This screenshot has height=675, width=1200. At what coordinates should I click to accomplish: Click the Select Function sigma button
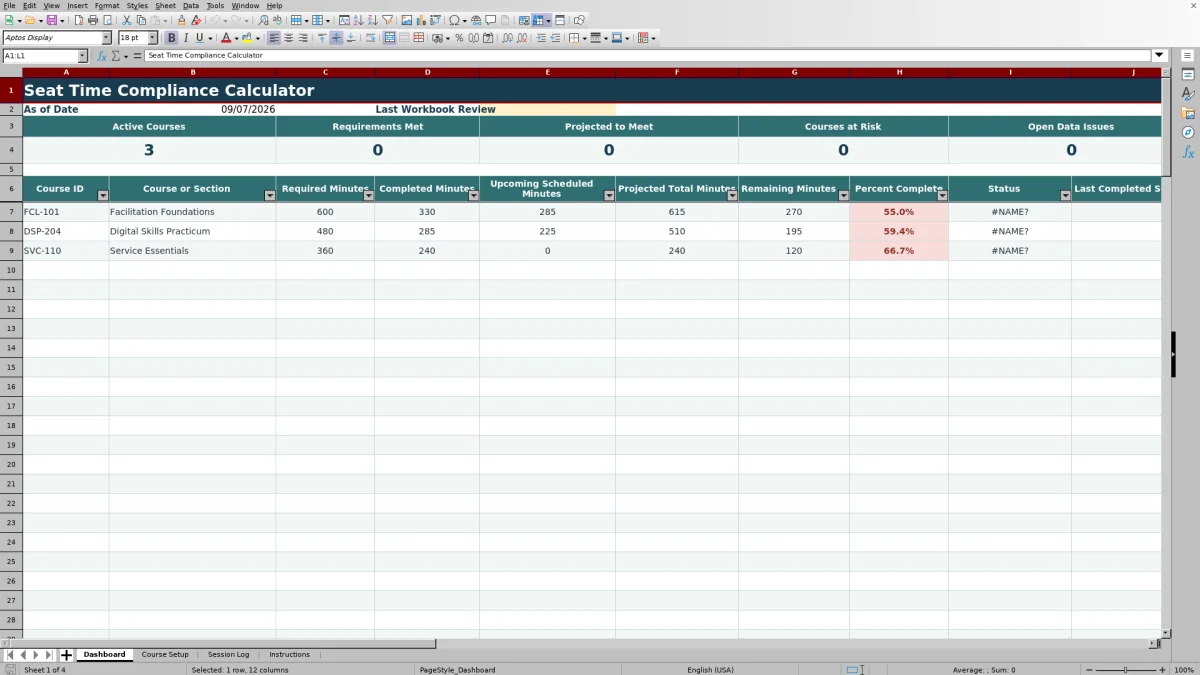(x=116, y=56)
